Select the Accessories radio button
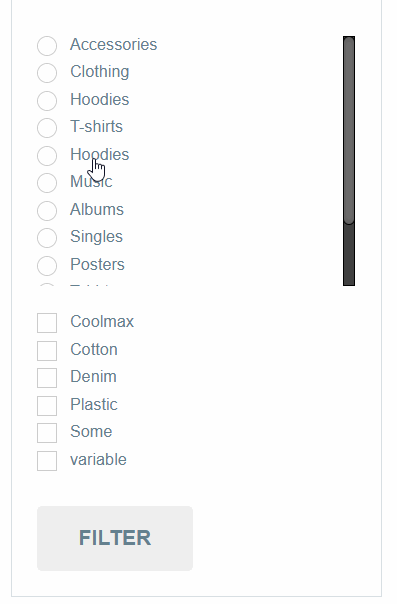397x604 pixels. (47, 46)
